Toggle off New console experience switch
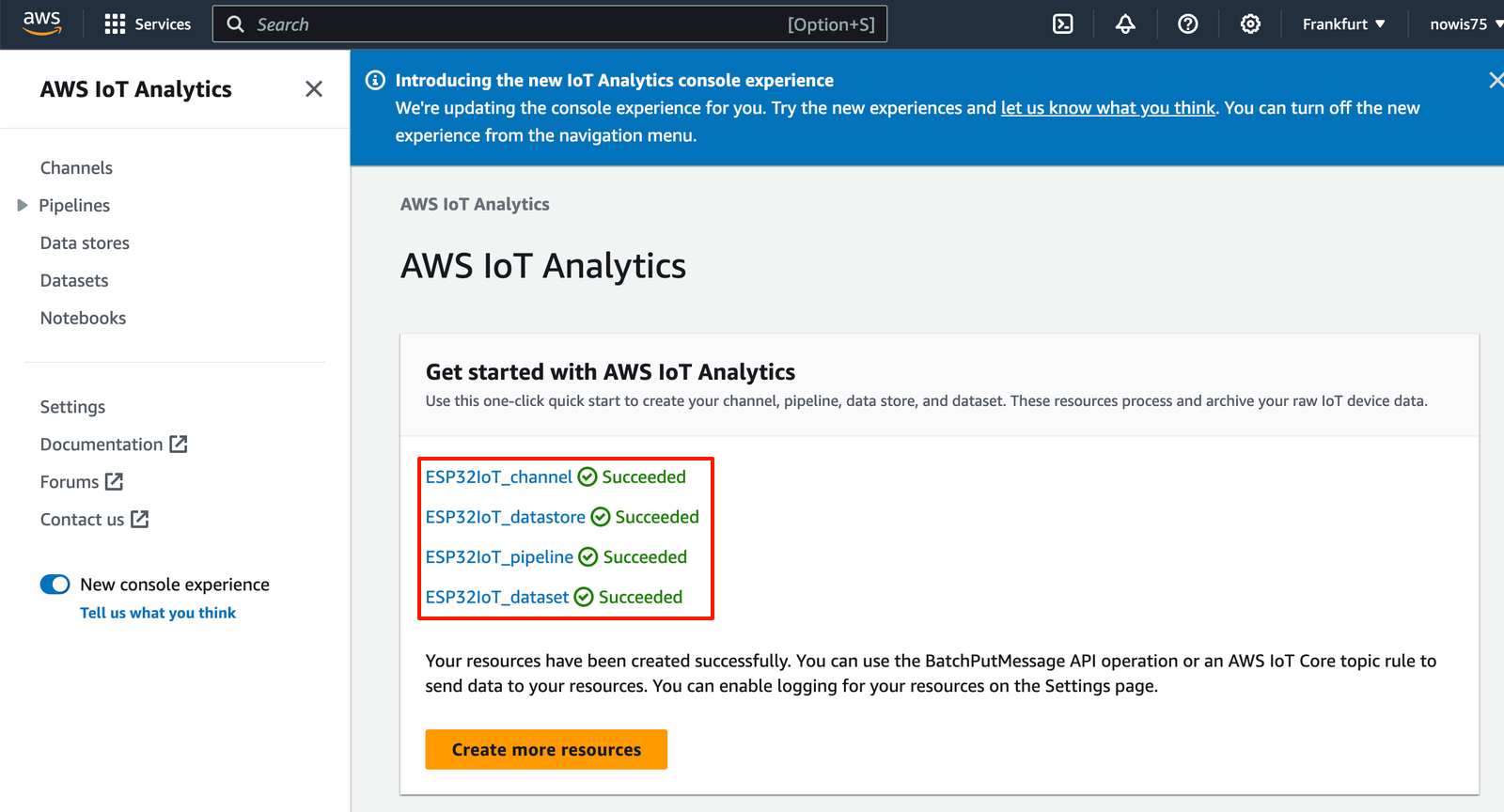The width and height of the screenshot is (1504, 812). coord(55,585)
